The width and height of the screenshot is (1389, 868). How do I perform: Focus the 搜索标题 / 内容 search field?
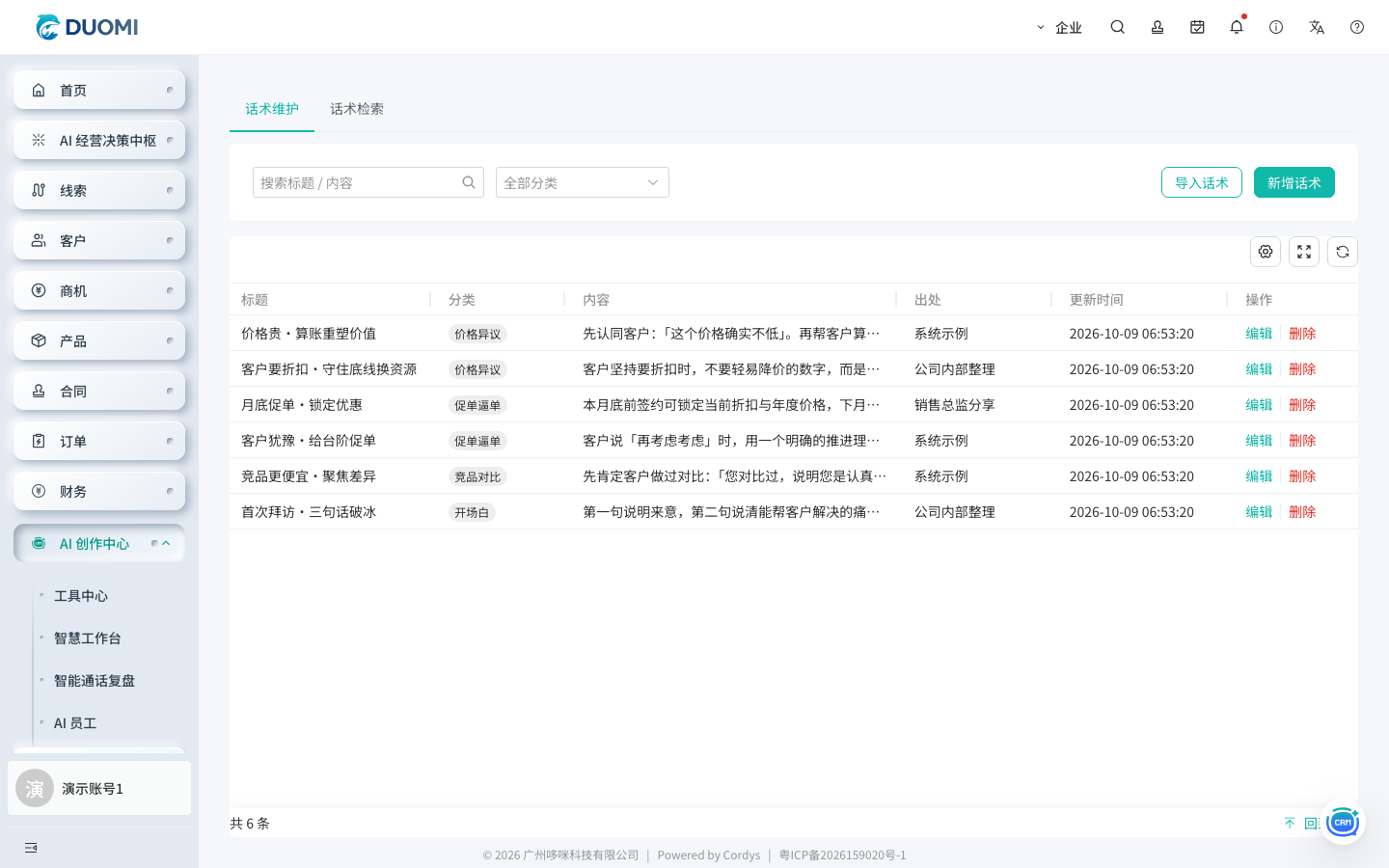point(368,182)
